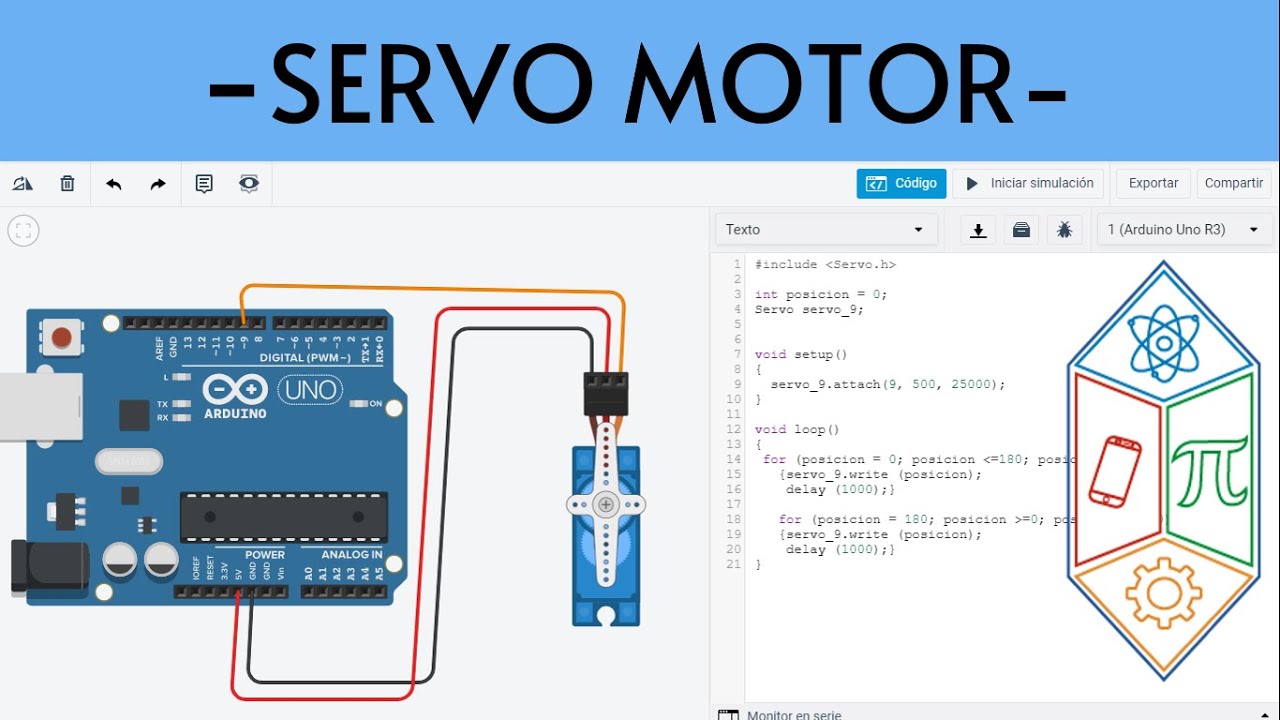Image resolution: width=1280 pixels, height=720 pixels.
Task: Open the libraries drawer icon
Action: click(1021, 230)
